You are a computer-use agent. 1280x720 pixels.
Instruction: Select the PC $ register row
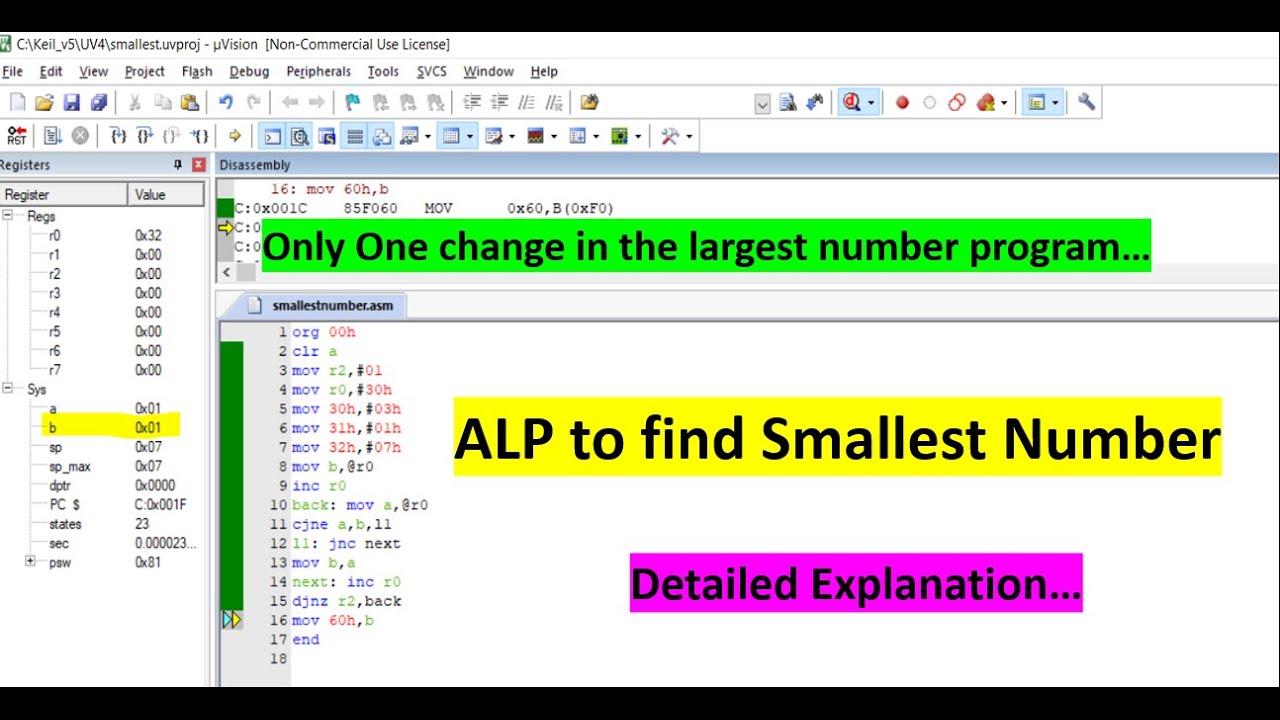pos(102,504)
